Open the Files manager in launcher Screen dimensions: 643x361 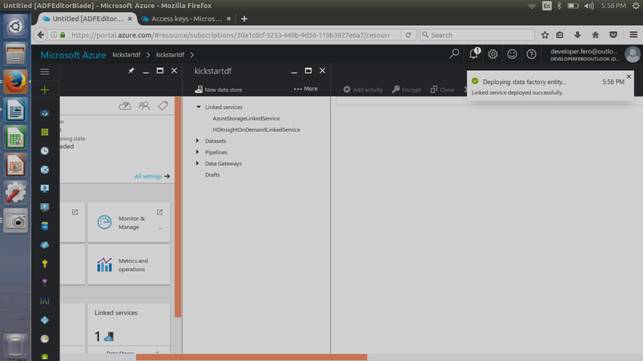[16, 54]
